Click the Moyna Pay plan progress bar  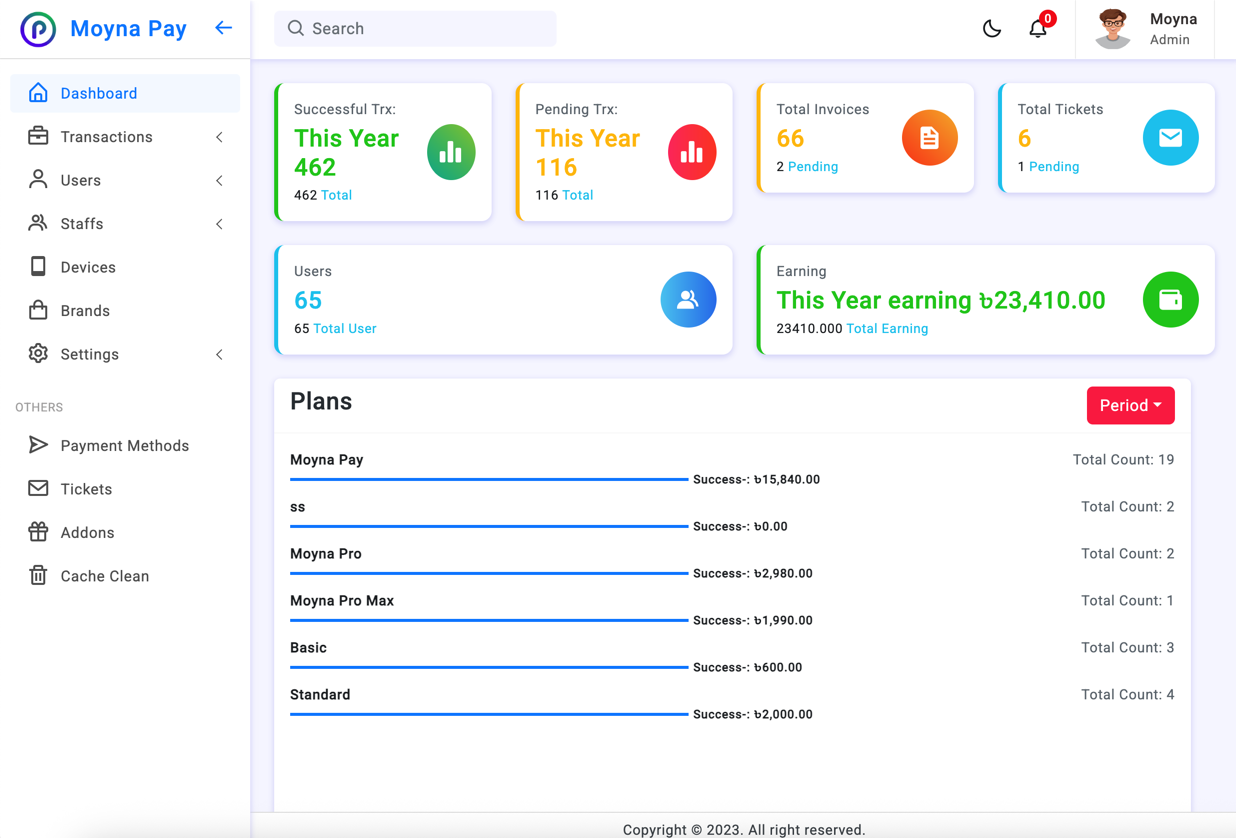tap(489, 480)
